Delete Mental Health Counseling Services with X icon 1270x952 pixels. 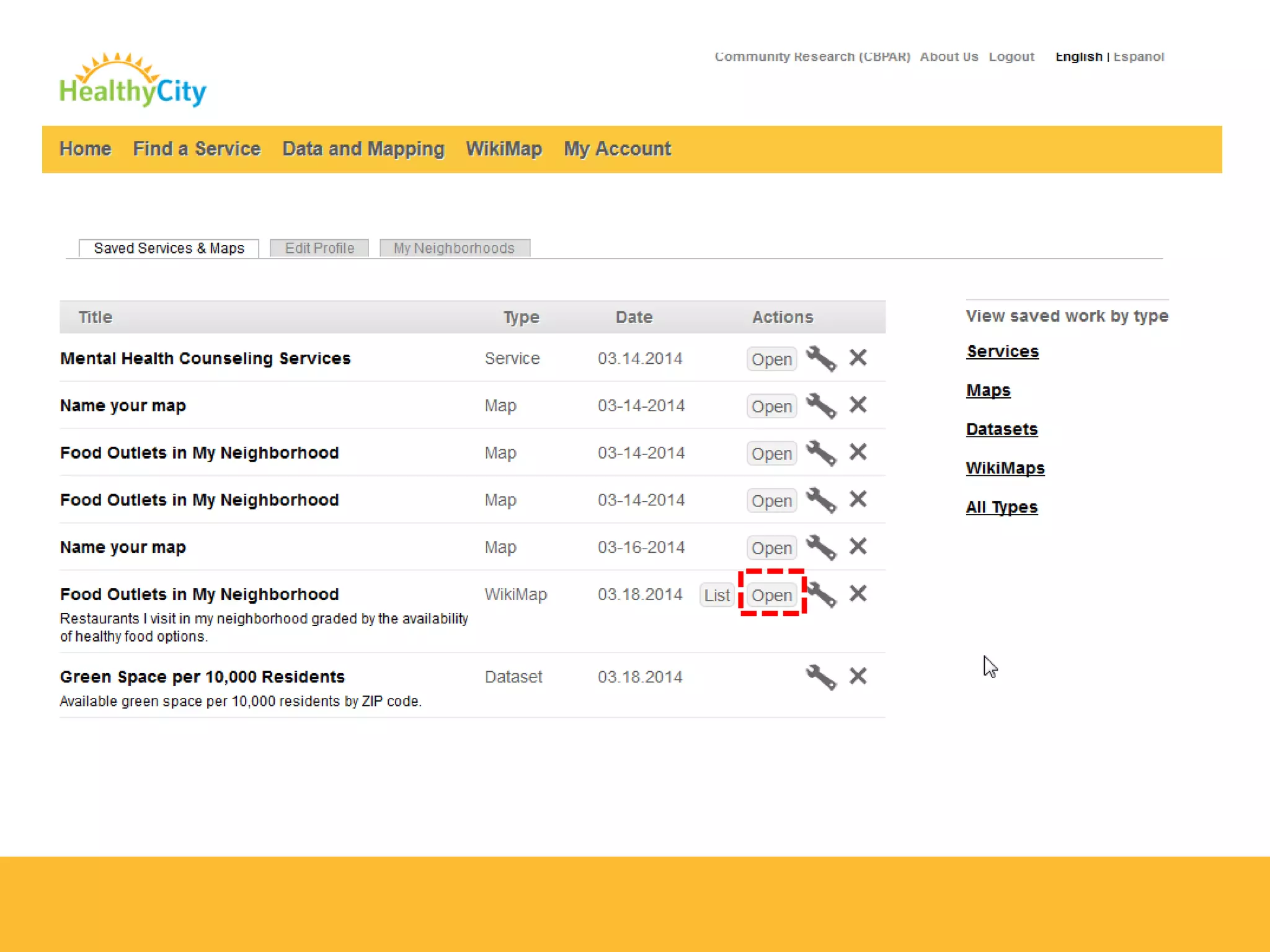[858, 358]
